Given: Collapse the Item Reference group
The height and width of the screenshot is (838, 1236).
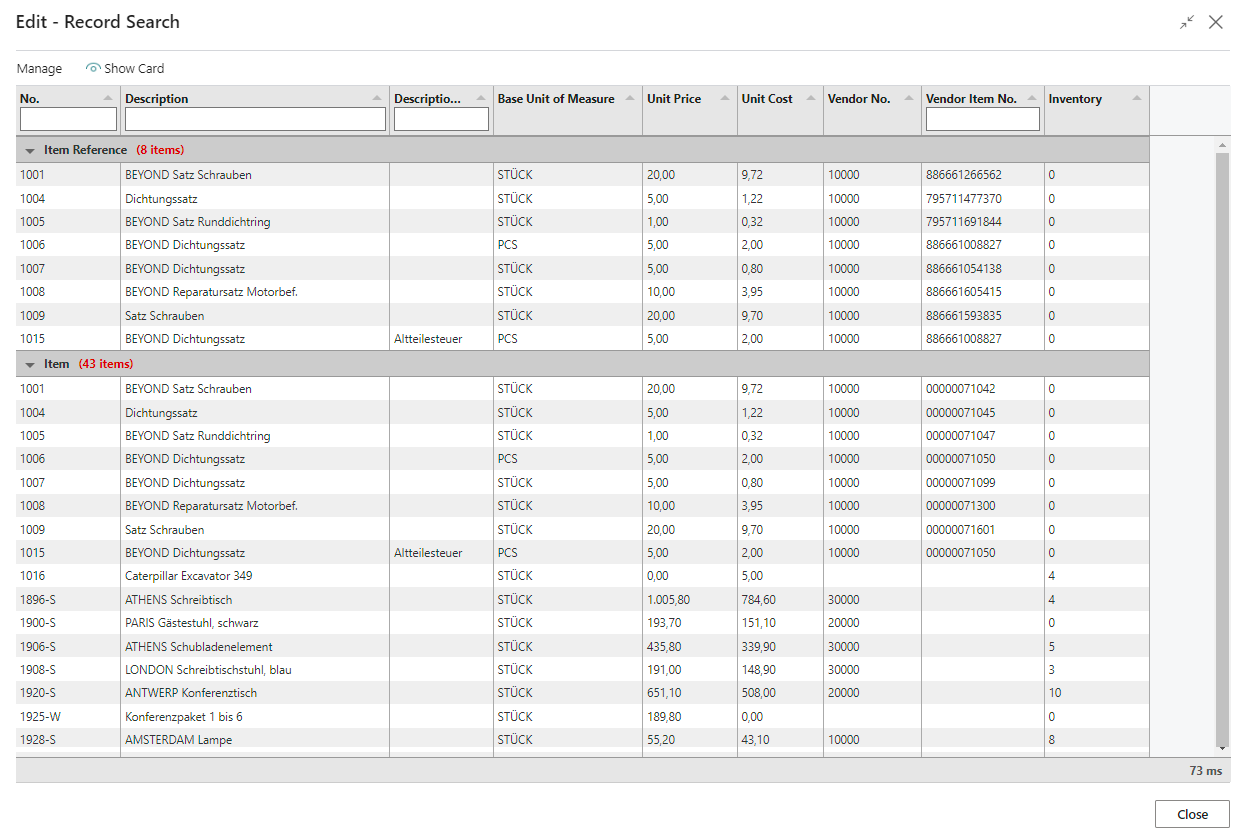Looking at the screenshot, I should click(30, 151).
